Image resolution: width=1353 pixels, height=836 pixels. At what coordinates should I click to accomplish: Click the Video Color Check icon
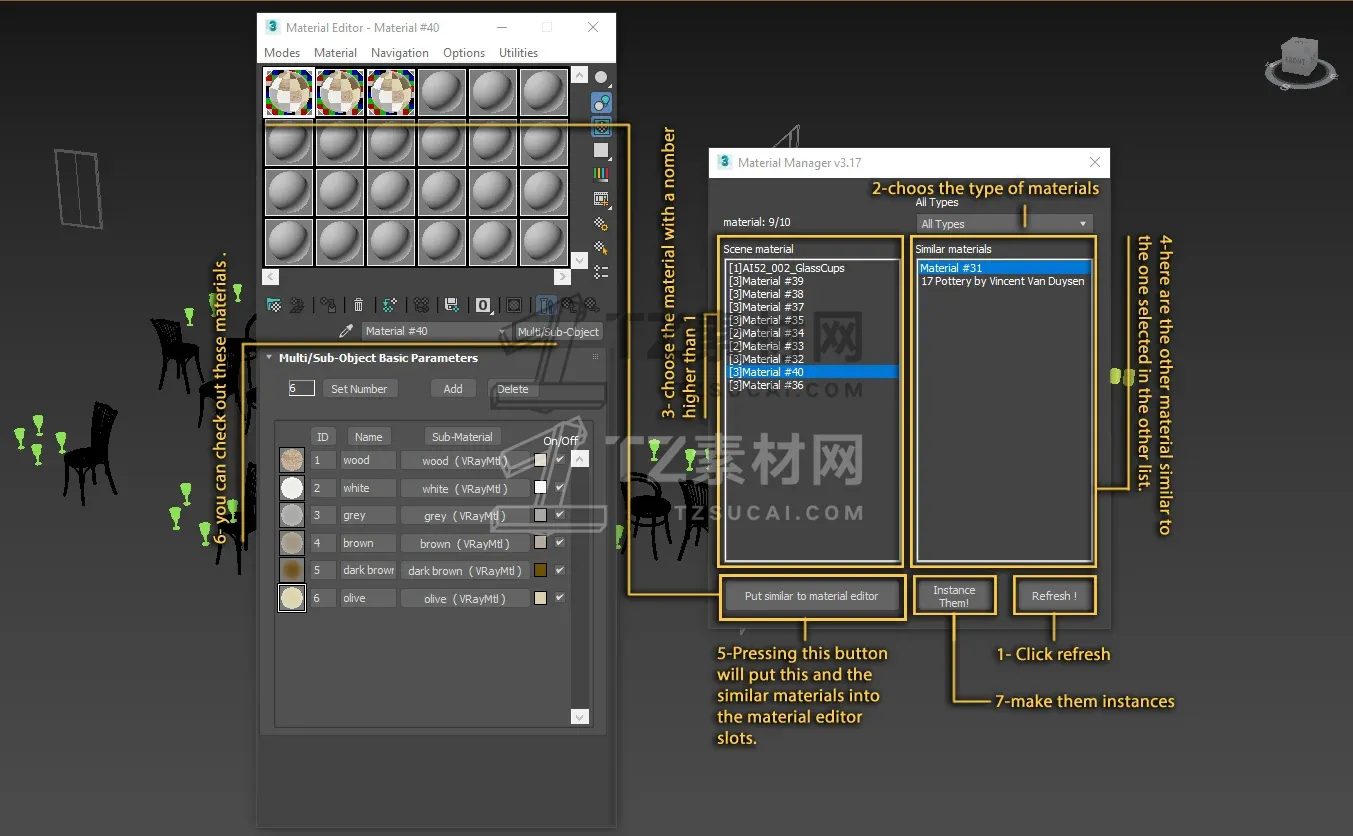click(x=601, y=175)
